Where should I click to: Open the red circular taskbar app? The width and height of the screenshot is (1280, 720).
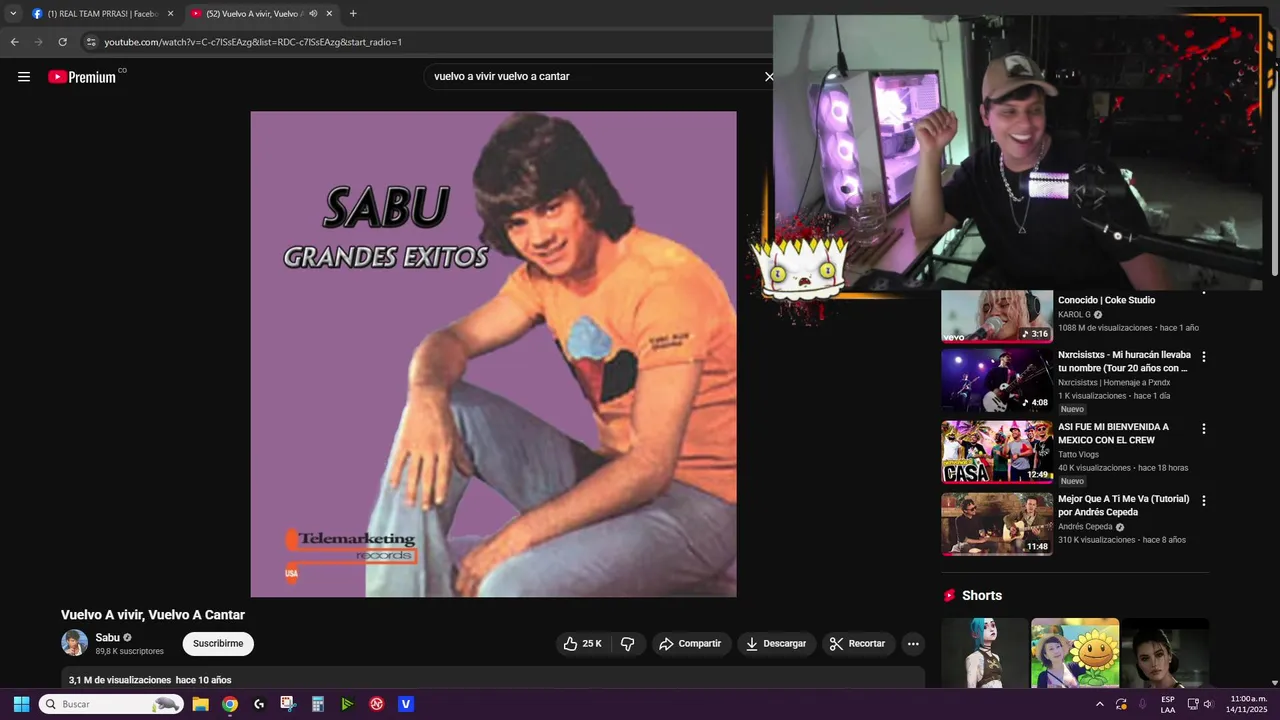point(377,704)
